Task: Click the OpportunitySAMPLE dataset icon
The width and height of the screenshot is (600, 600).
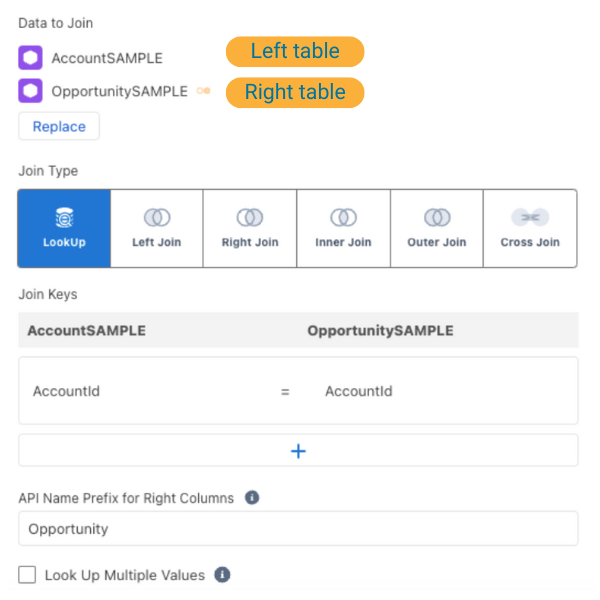Action: [30, 91]
